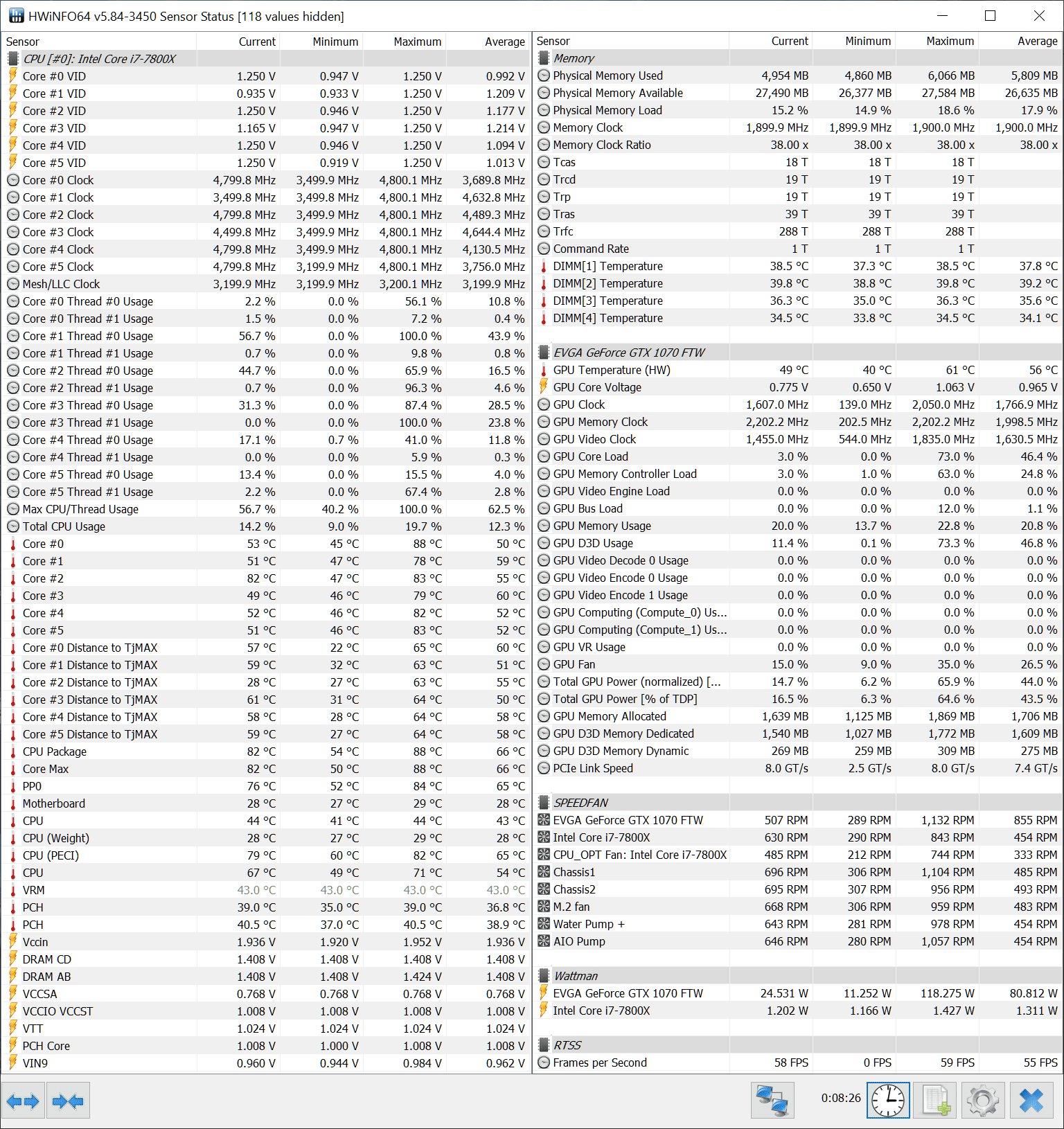The height and width of the screenshot is (1129, 1064).
Task: Click the EVGA GeForce GTX 1070 FTW group icon
Action: point(544,353)
